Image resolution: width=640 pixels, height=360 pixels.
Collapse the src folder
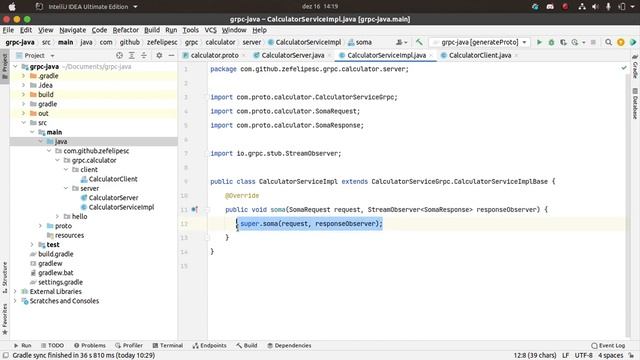(x=24, y=123)
